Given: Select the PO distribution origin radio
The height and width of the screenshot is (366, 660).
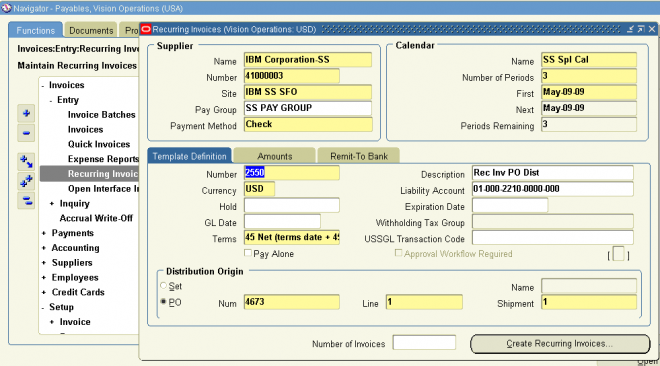Looking at the screenshot, I should (x=164, y=302).
